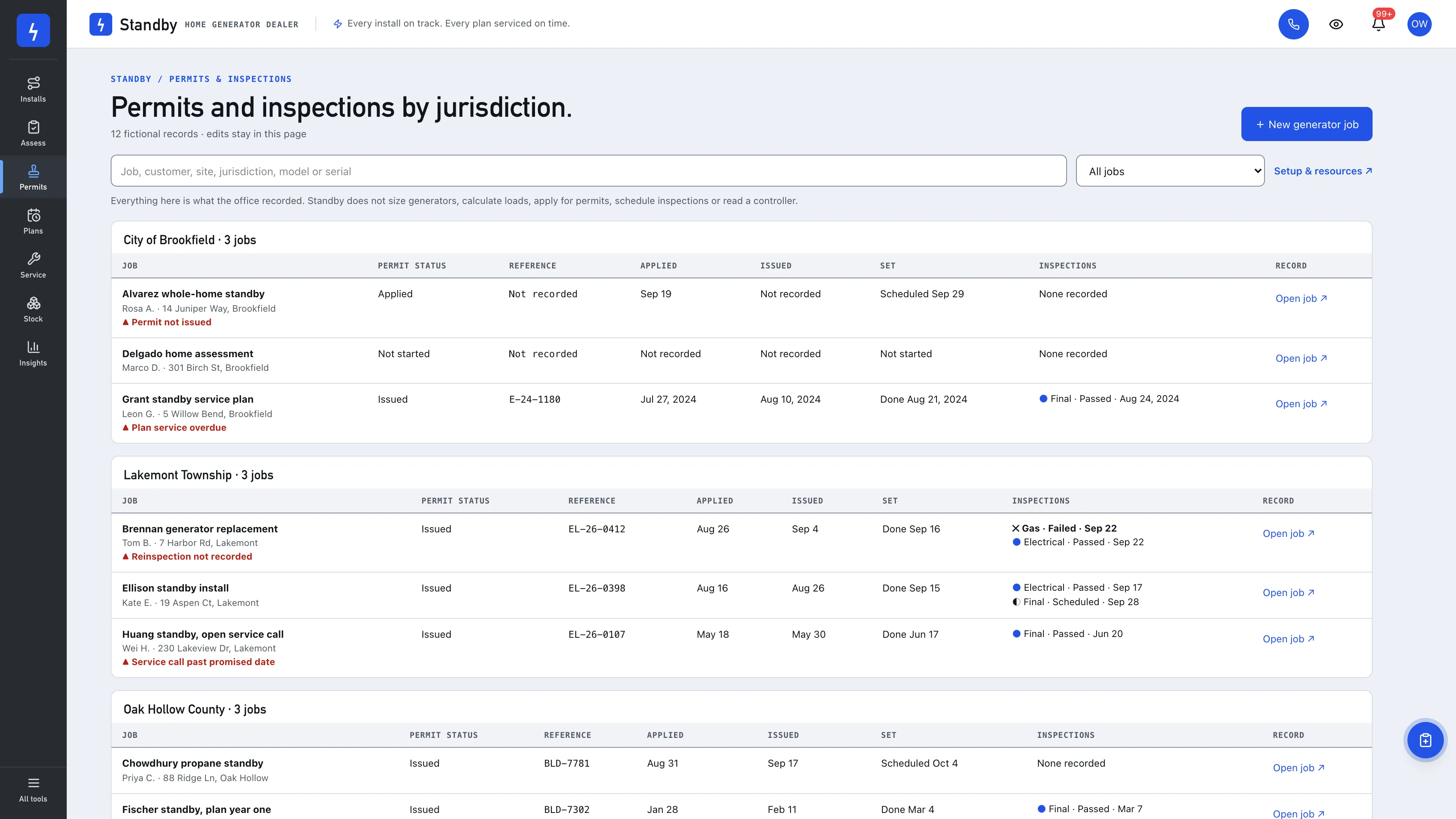1456x819 pixels.
Task: Open the All tools menu
Action: [33, 789]
